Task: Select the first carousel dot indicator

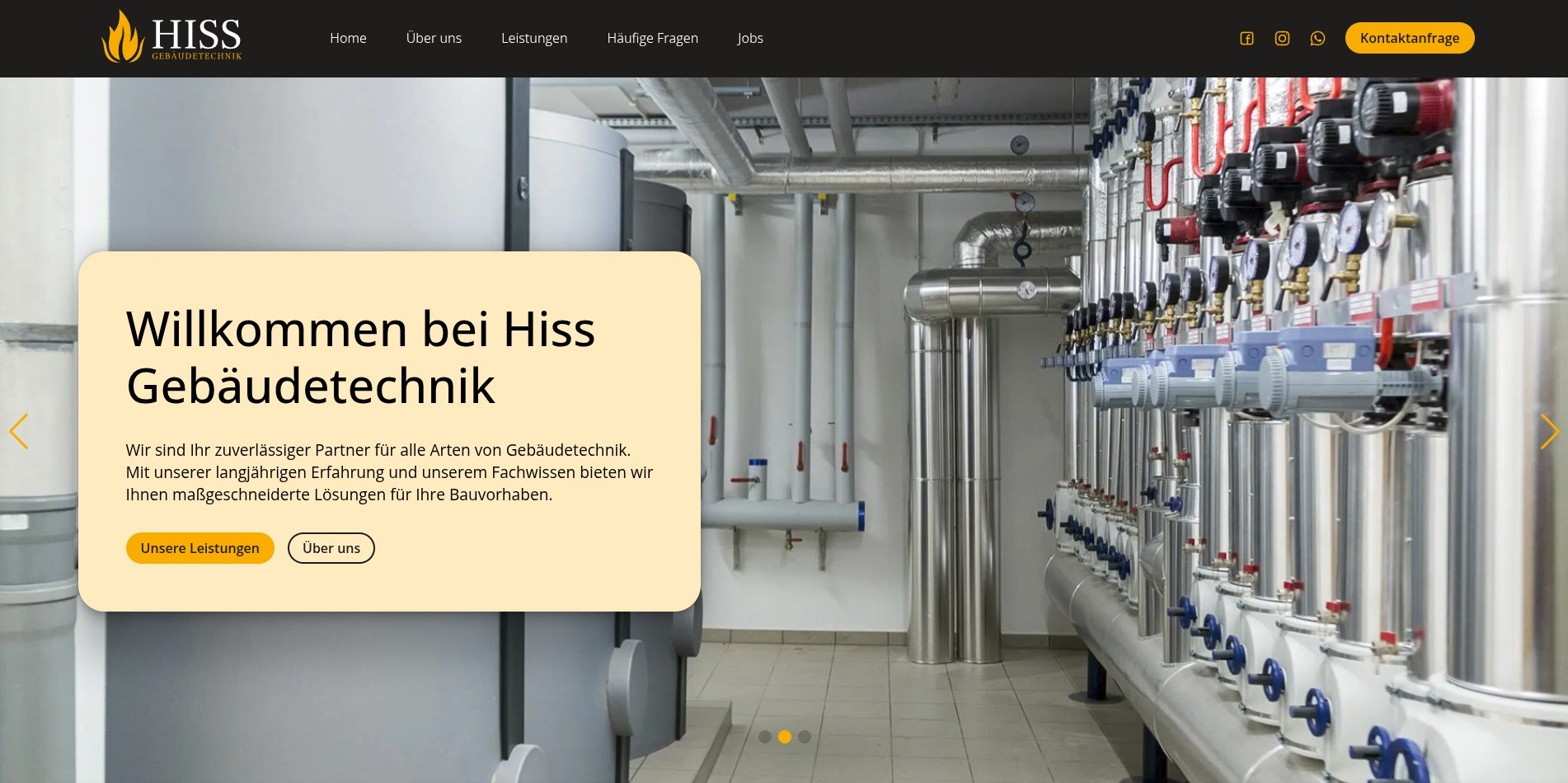Action: click(x=765, y=737)
